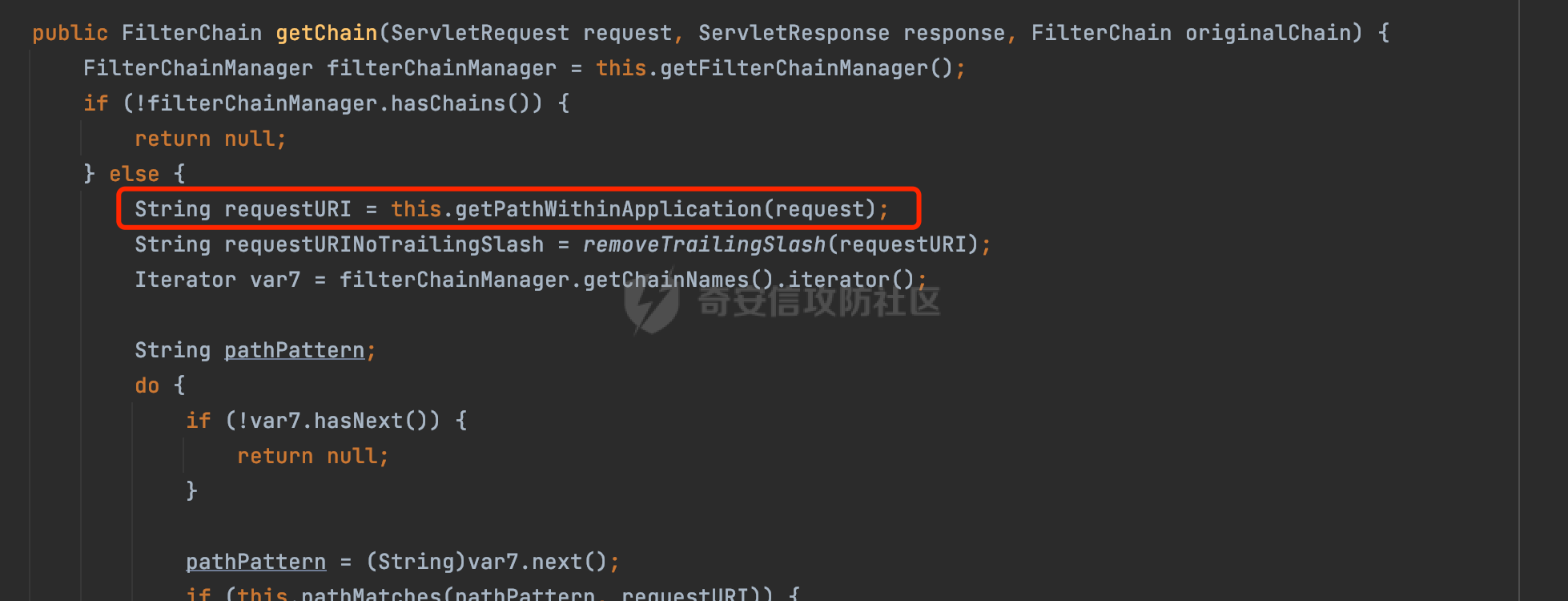1568x601 pixels.
Task: Click the first return null statement
Action: (x=210, y=139)
